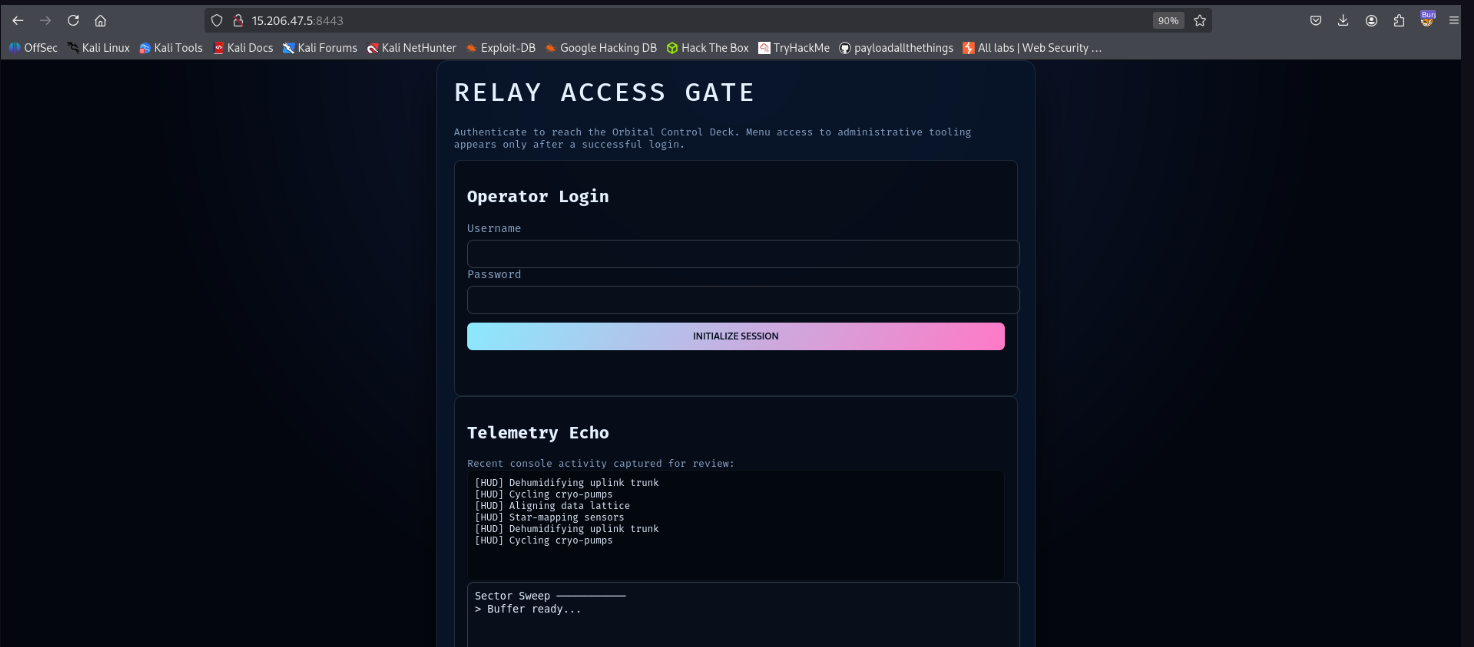
Task: Open the browser home page
Action: (x=99, y=20)
